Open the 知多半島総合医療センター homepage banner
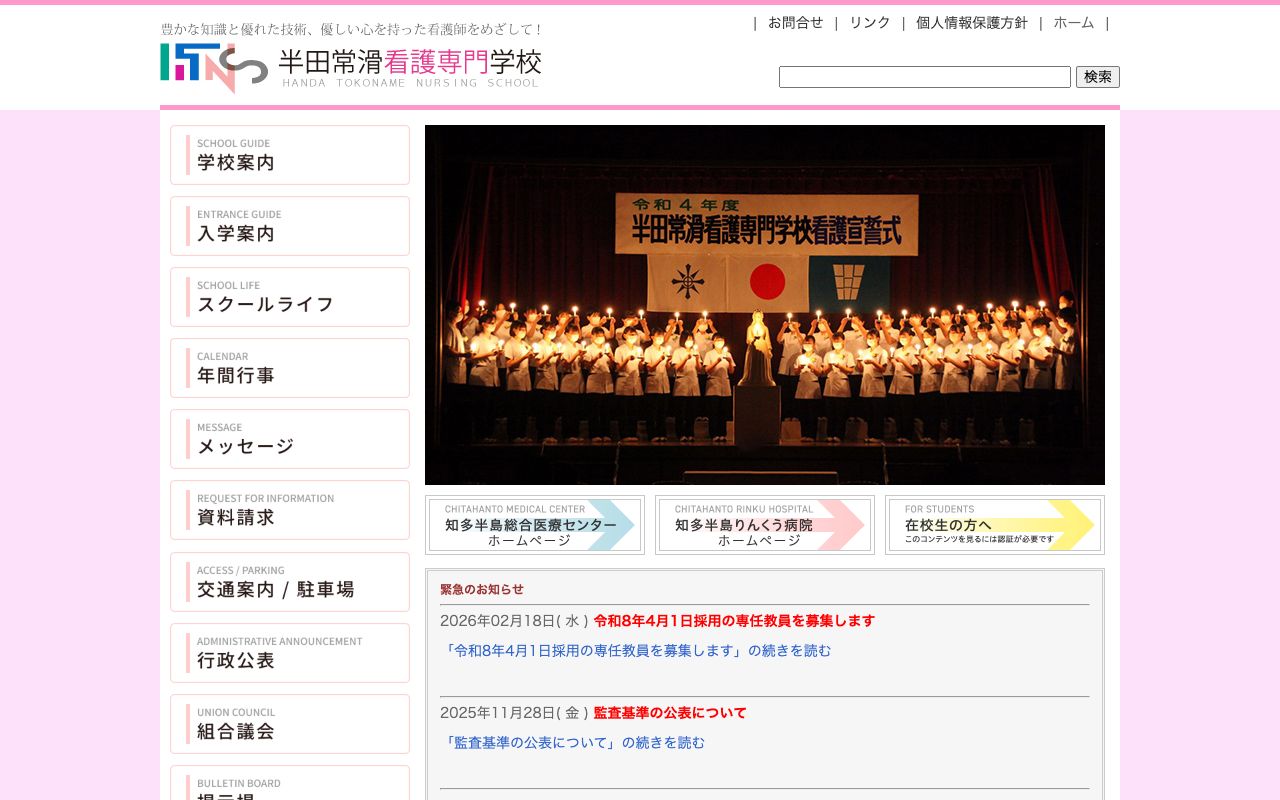 pyautogui.click(x=534, y=525)
